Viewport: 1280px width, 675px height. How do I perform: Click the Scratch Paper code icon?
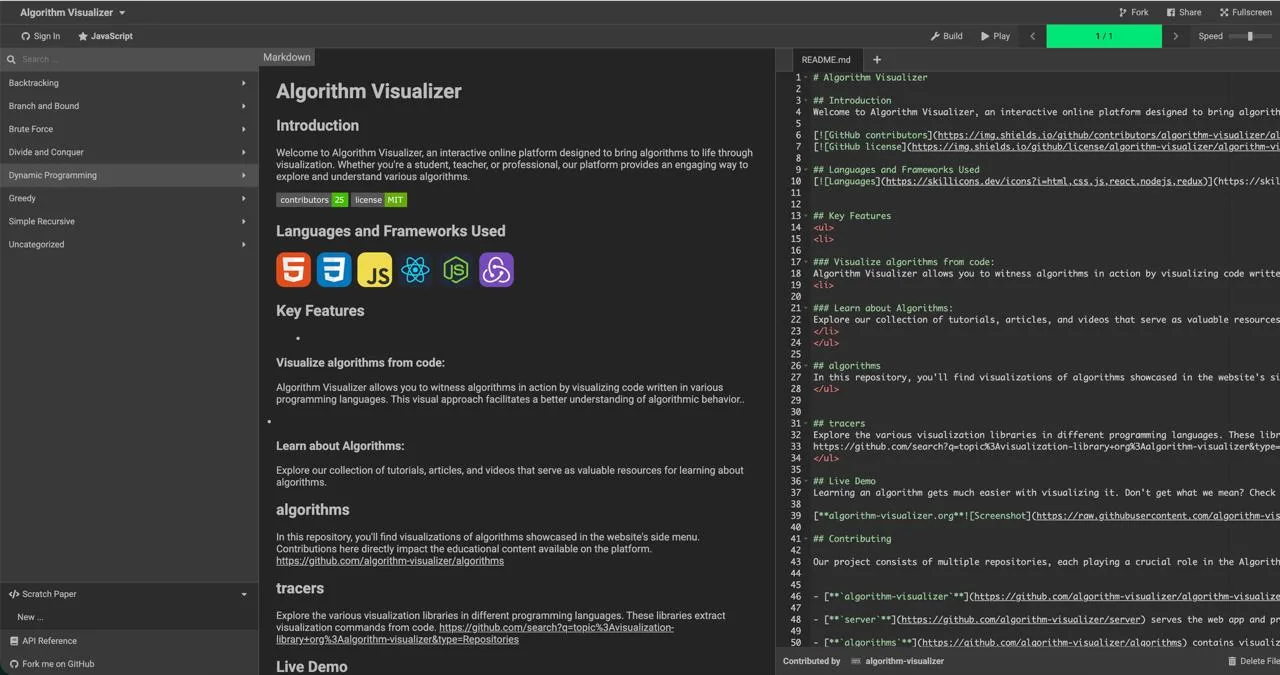(x=14, y=594)
